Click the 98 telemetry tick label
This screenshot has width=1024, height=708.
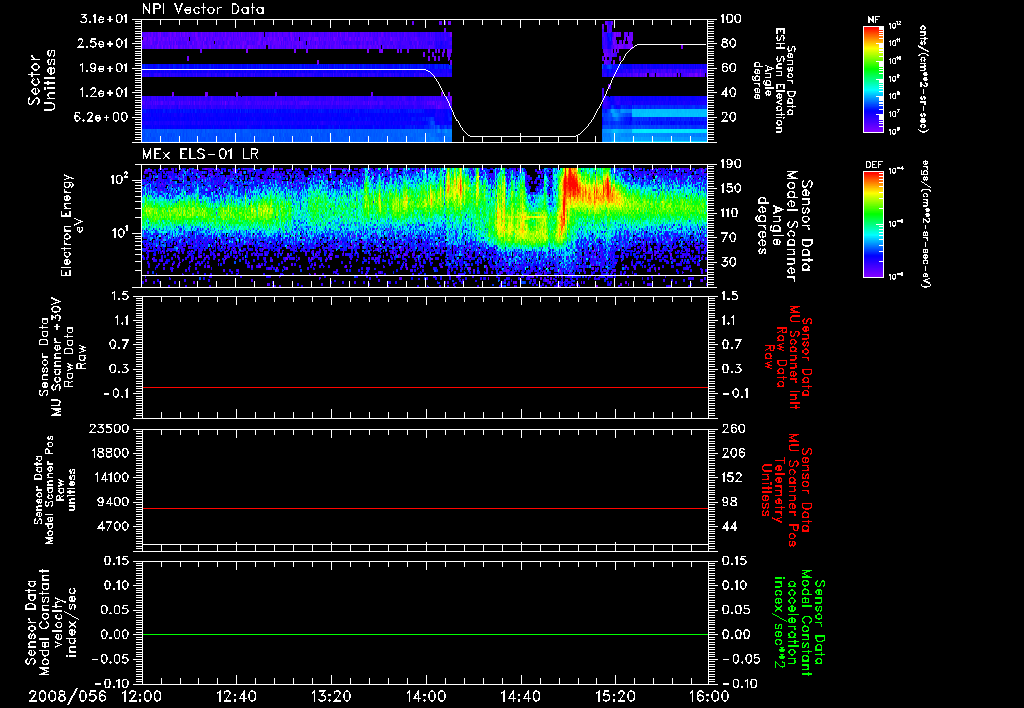pyautogui.click(x=729, y=502)
